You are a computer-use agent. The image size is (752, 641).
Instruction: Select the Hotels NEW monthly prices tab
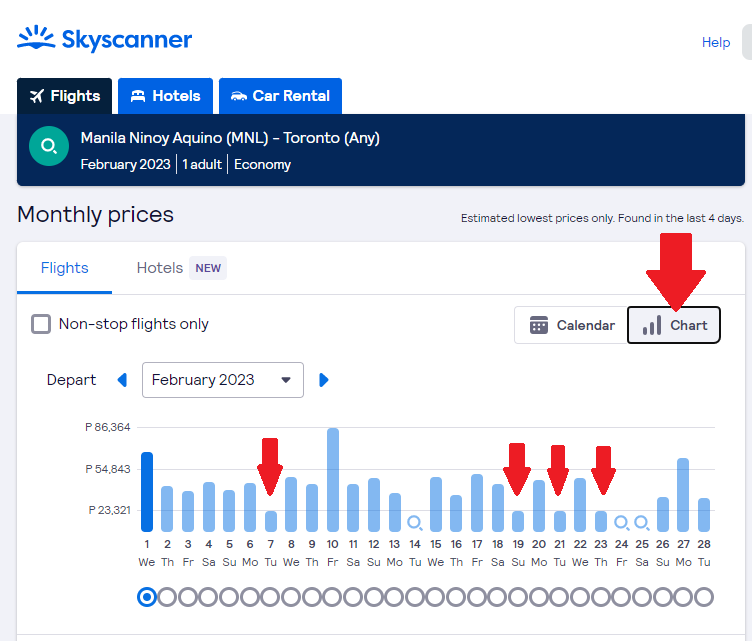[181, 268]
